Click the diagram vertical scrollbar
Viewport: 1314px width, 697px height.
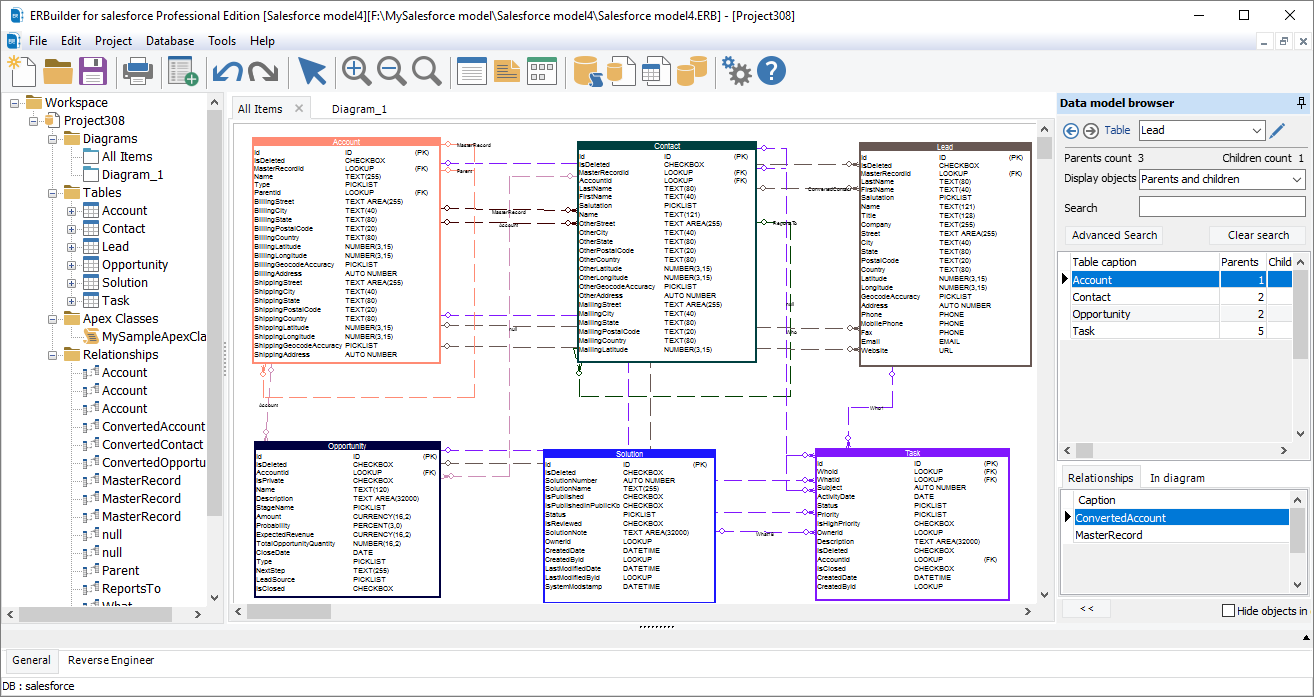[x=1044, y=360]
